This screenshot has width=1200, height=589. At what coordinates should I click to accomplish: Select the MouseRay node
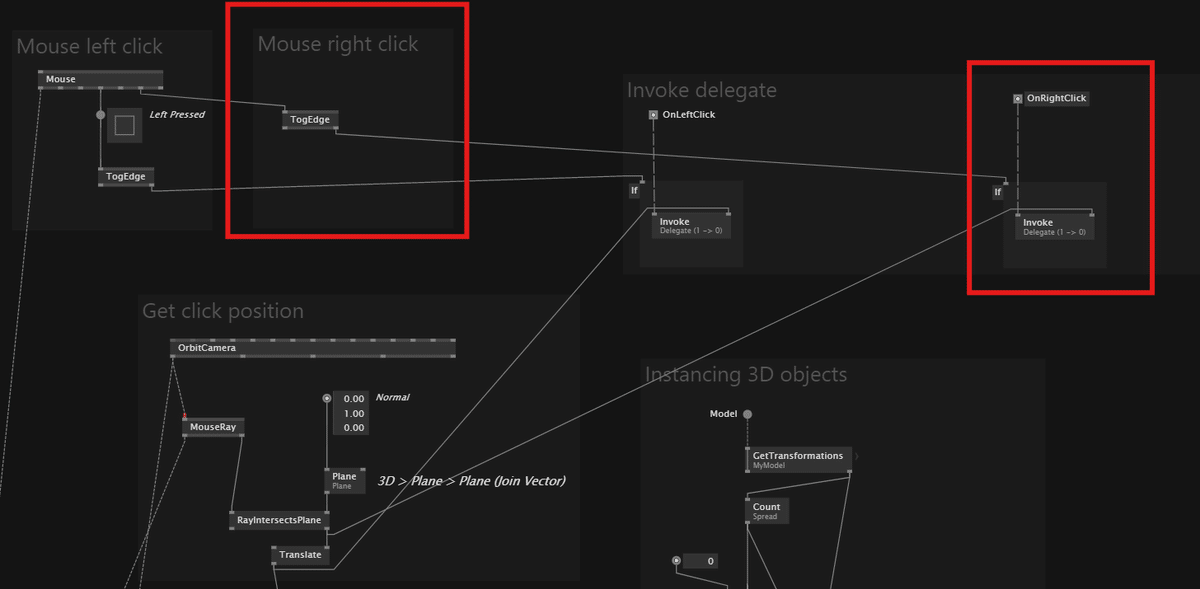pos(214,427)
